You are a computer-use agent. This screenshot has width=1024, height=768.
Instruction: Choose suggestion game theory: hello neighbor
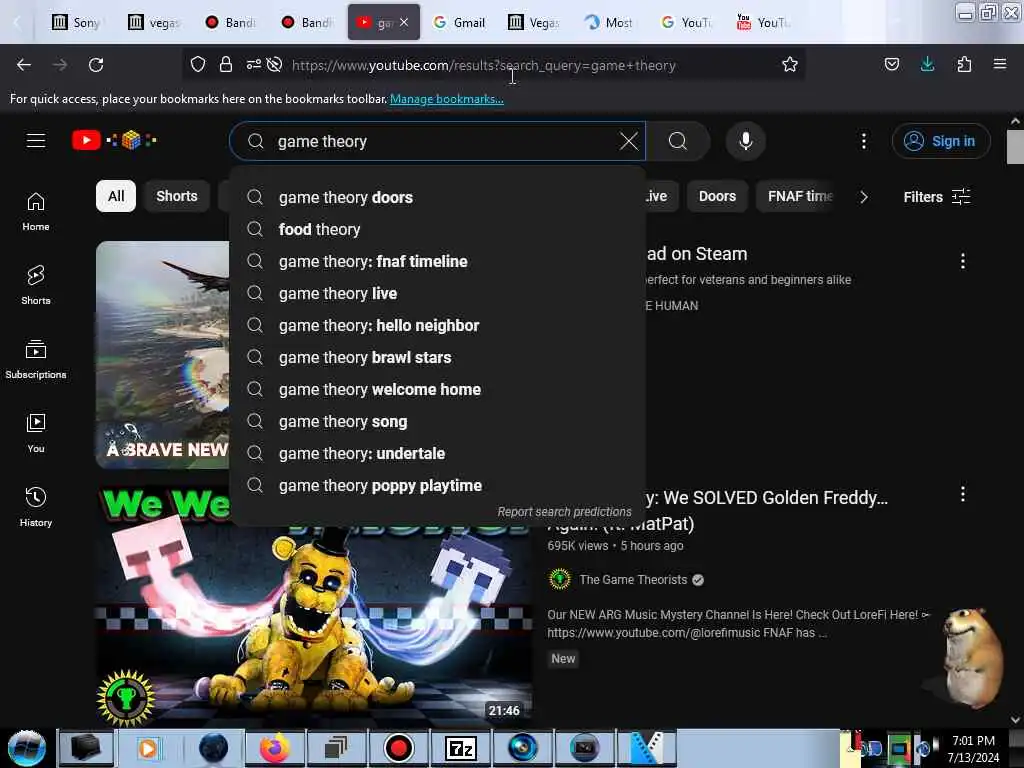tap(437, 325)
